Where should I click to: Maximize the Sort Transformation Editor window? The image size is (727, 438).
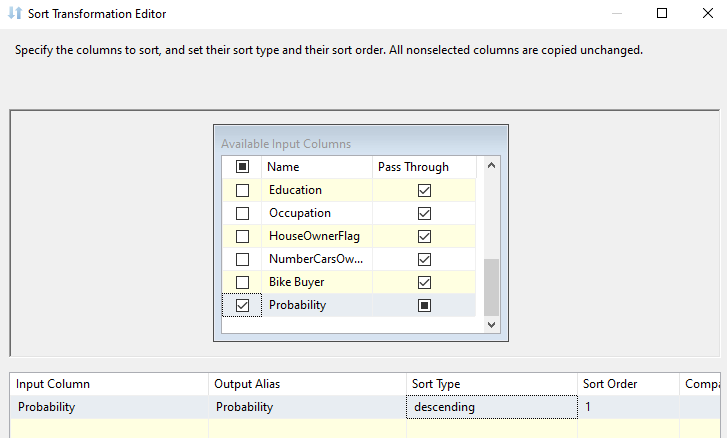click(x=662, y=14)
